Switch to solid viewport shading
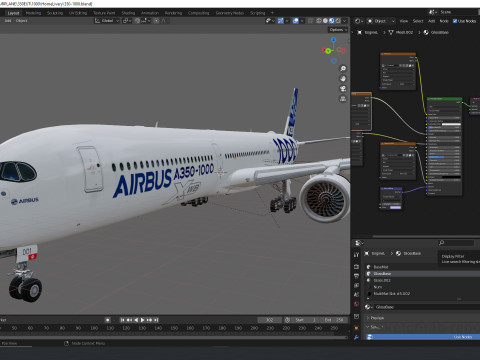Viewport: 480px width, 360px height. [325, 21]
